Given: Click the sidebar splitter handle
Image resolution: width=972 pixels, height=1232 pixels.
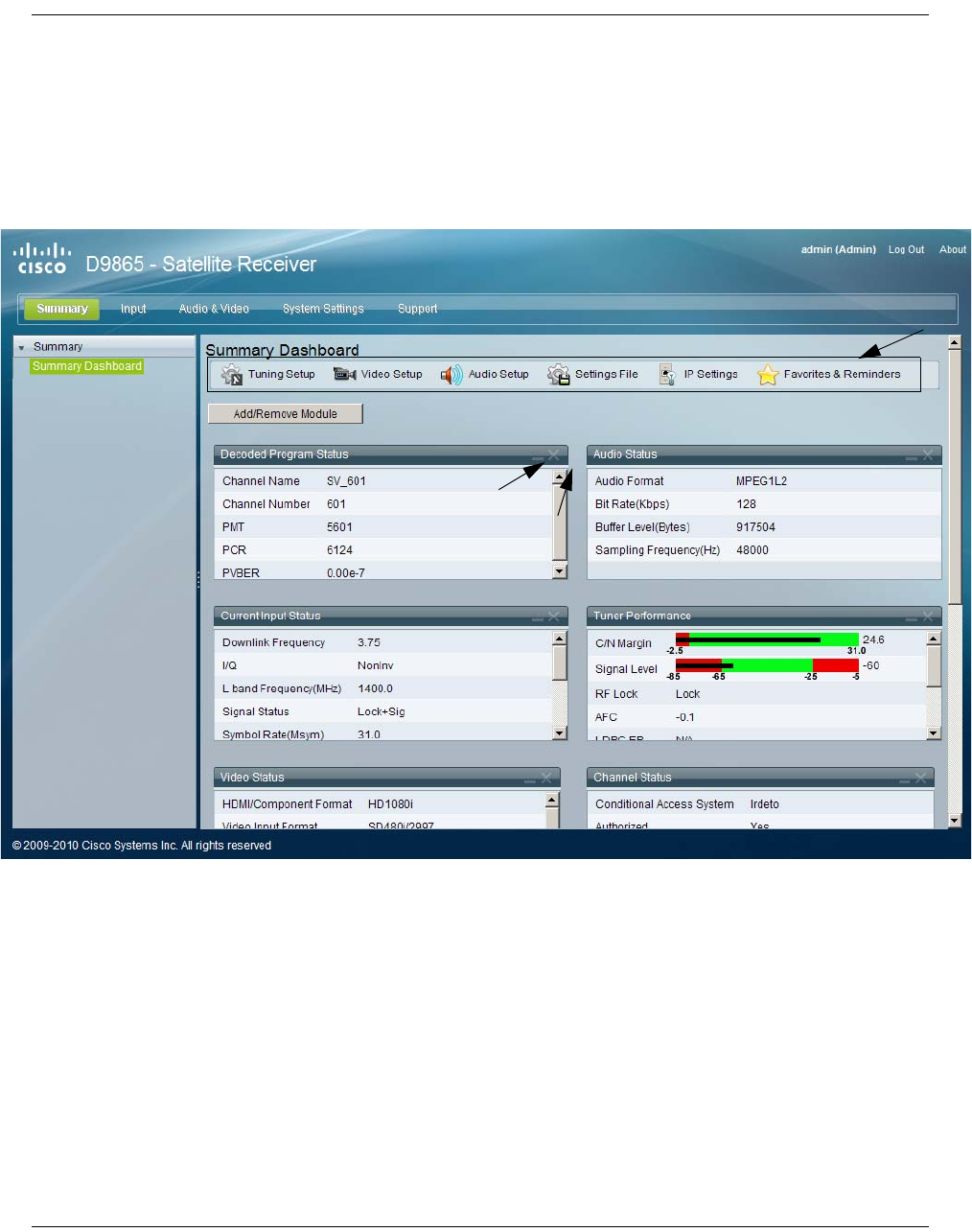Looking at the screenshot, I should (x=198, y=580).
